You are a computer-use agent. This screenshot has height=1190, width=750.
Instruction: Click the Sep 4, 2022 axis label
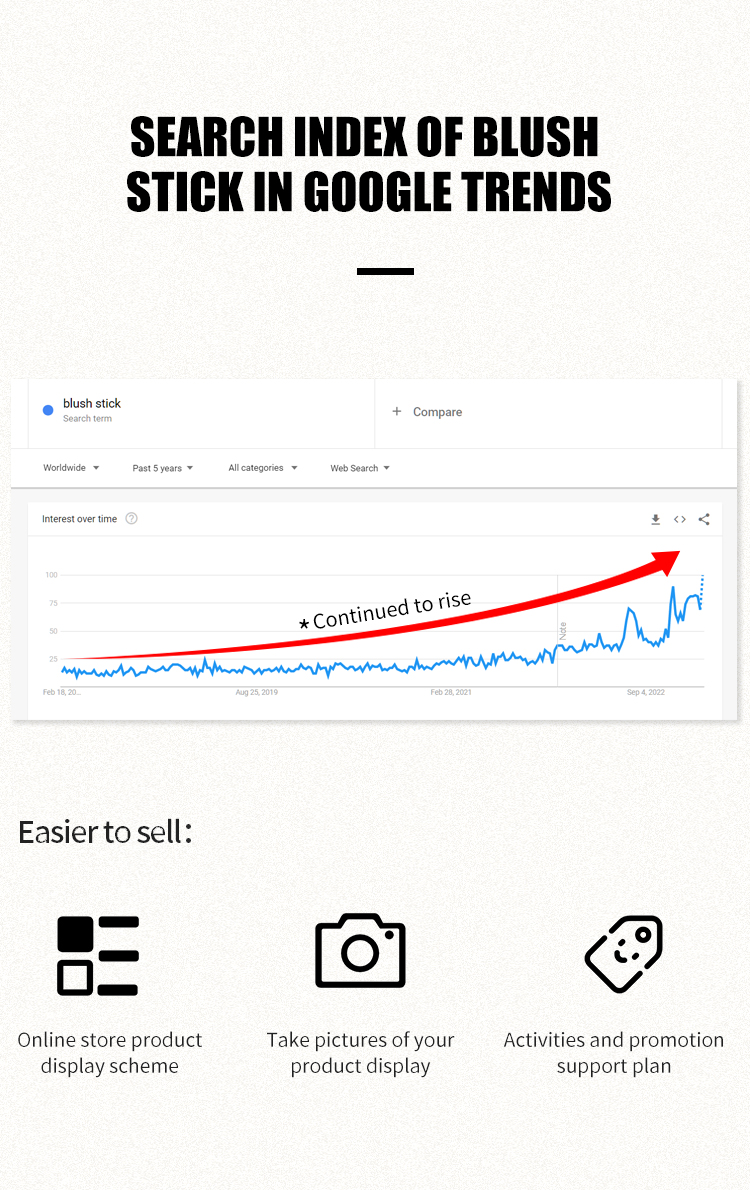646,692
